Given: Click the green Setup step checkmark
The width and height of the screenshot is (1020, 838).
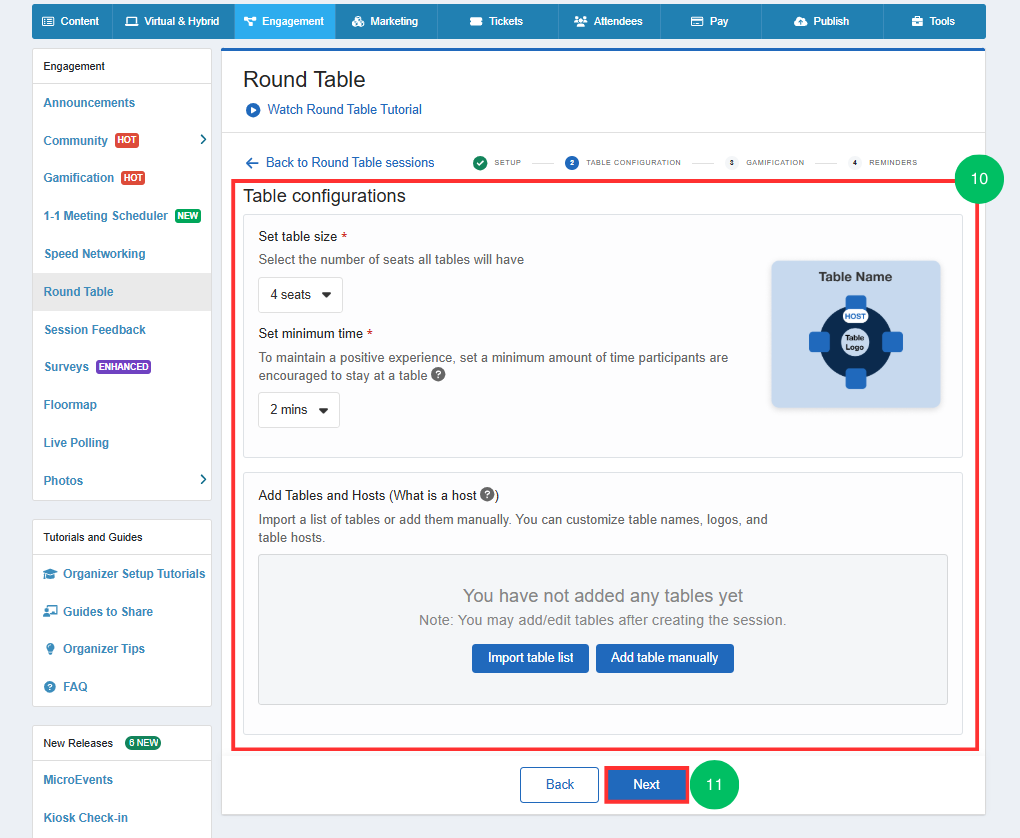Looking at the screenshot, I should pos(480,163).
